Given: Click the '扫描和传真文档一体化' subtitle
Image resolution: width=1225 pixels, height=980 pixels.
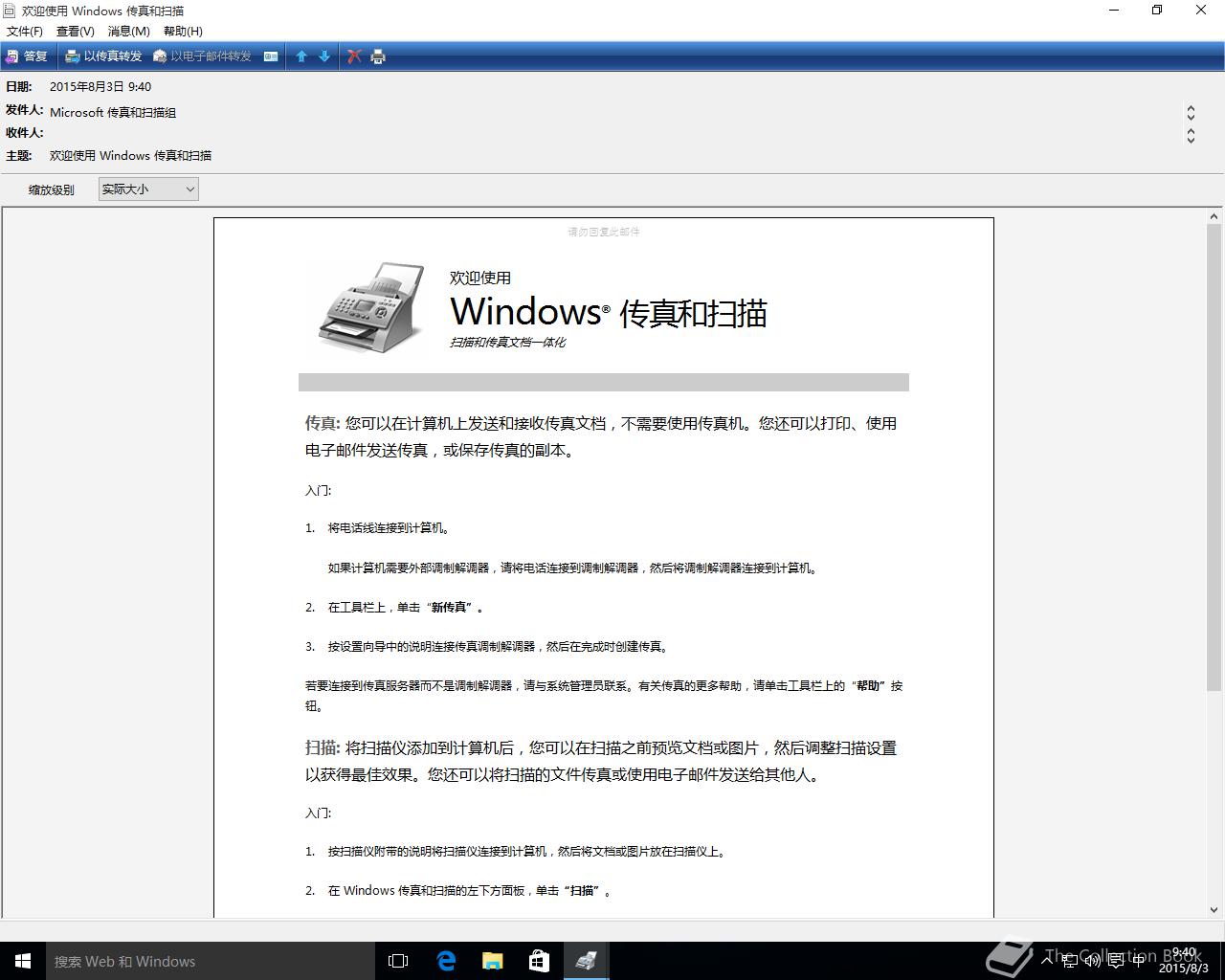Looking at the screenshot, I should [507, 342].
